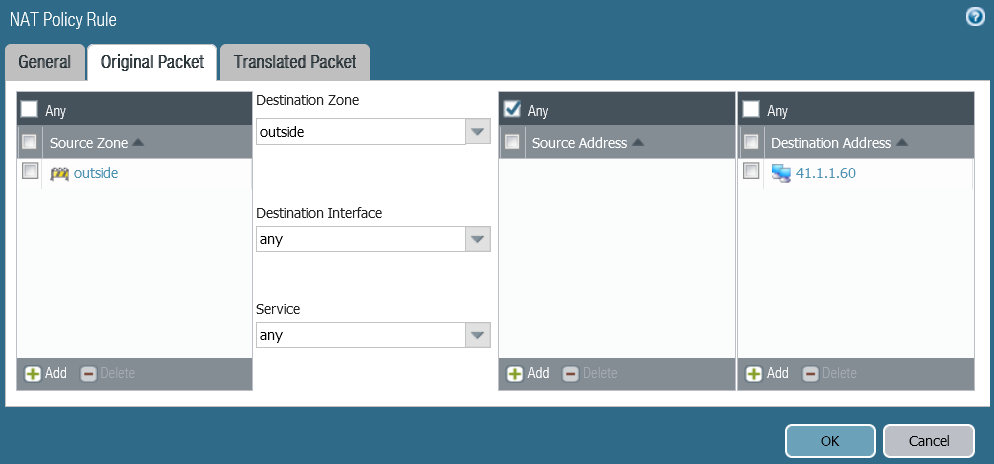Enable the Any checkbox for Source Zone
The height and width of the screenshot is (464, 994).
click(x=30, y=109)
